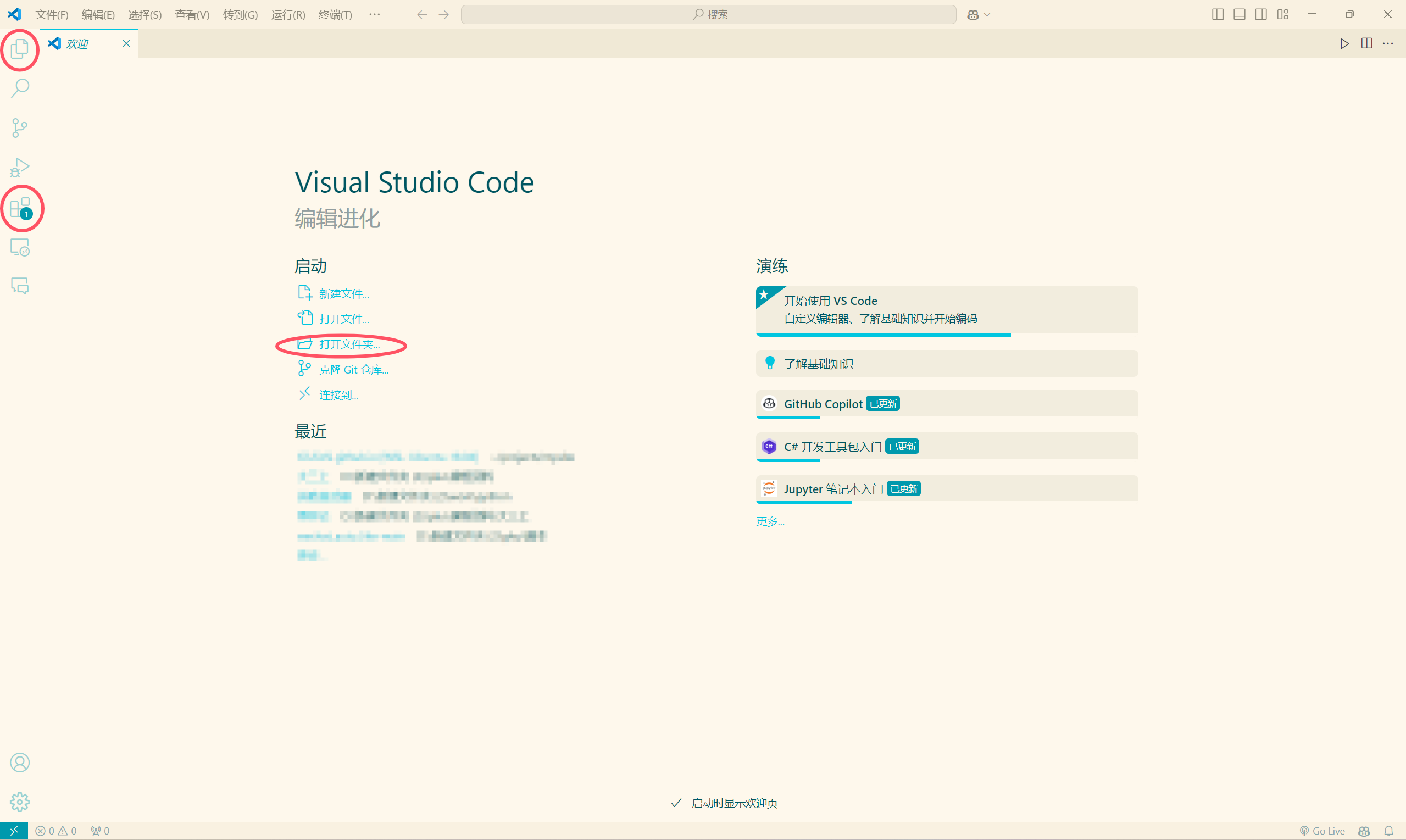The height and width of the screenshot is (840, 1406).
Task: Open the 终端(T) menu
Action: pos(336,15)
